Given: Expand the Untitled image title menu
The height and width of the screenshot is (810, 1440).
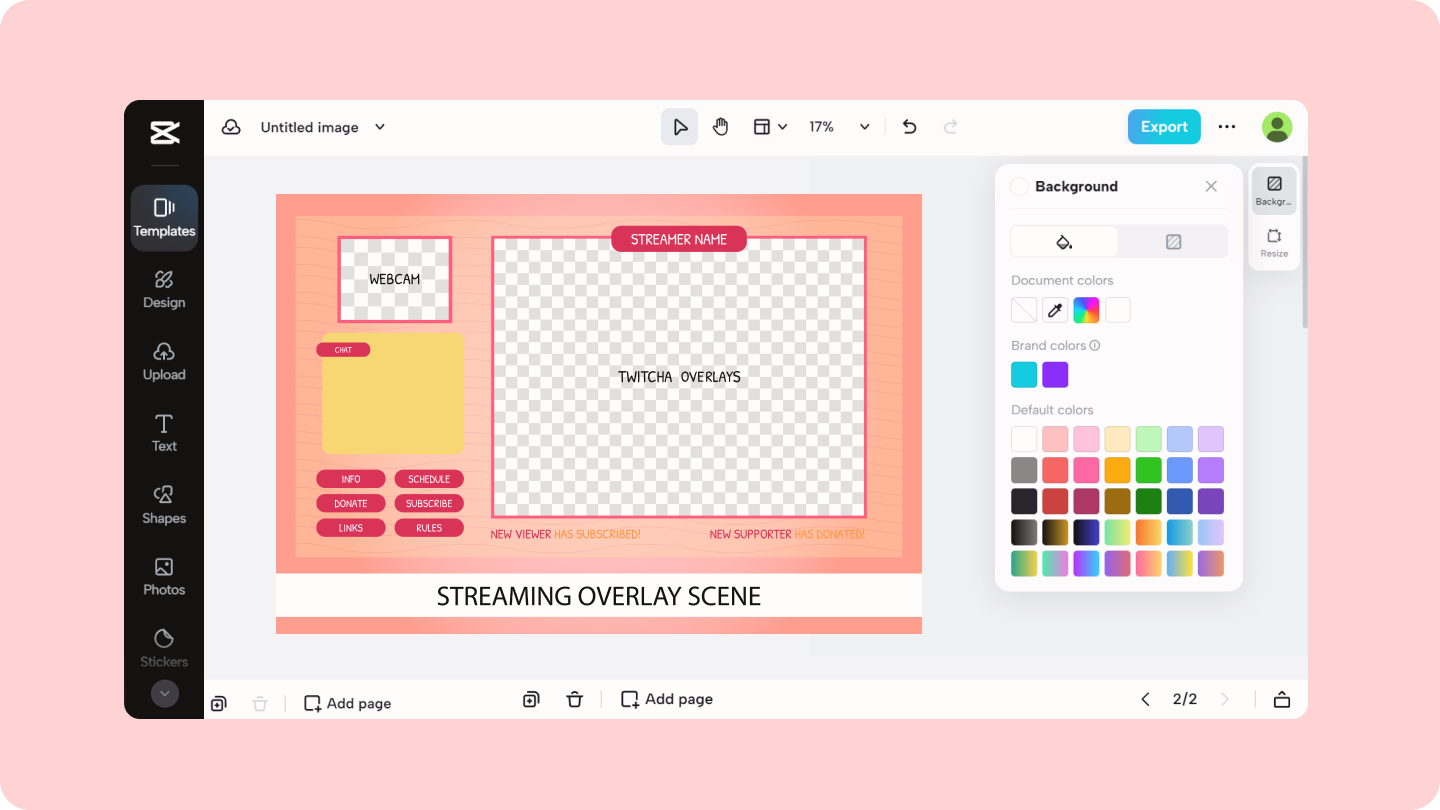Looking at the screenshot, I should point(379,127).
